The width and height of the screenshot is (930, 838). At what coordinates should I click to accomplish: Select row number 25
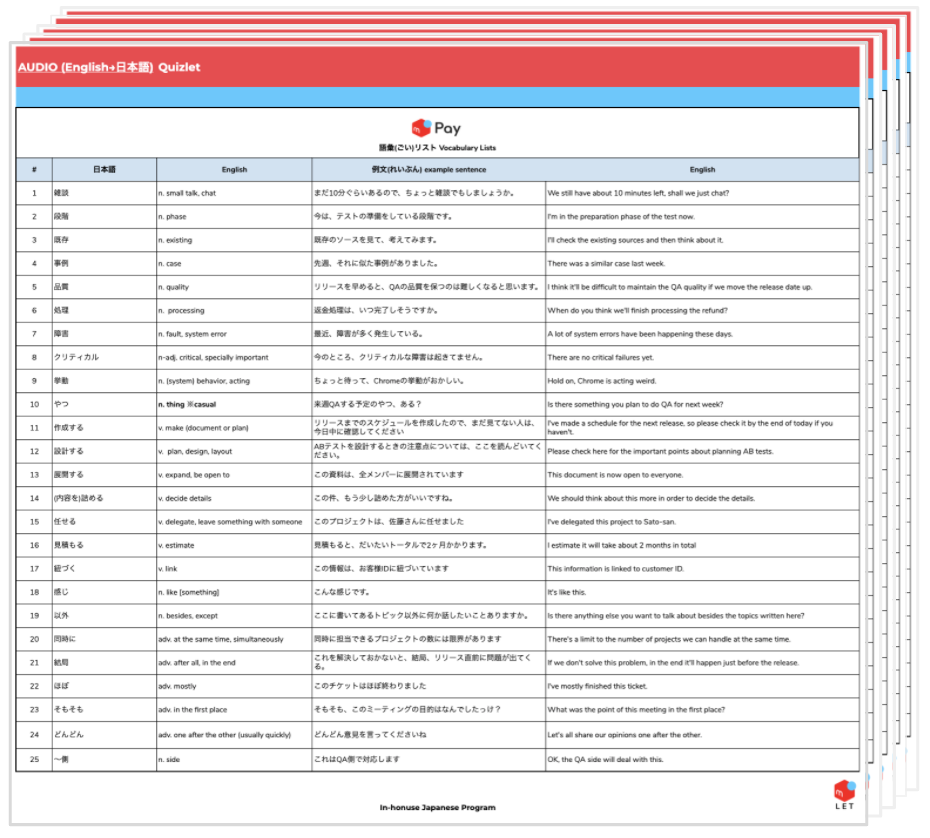(34, 760)
